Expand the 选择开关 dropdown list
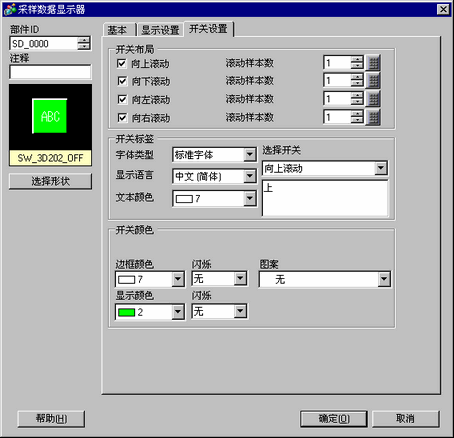 click(x=381, y=168)
